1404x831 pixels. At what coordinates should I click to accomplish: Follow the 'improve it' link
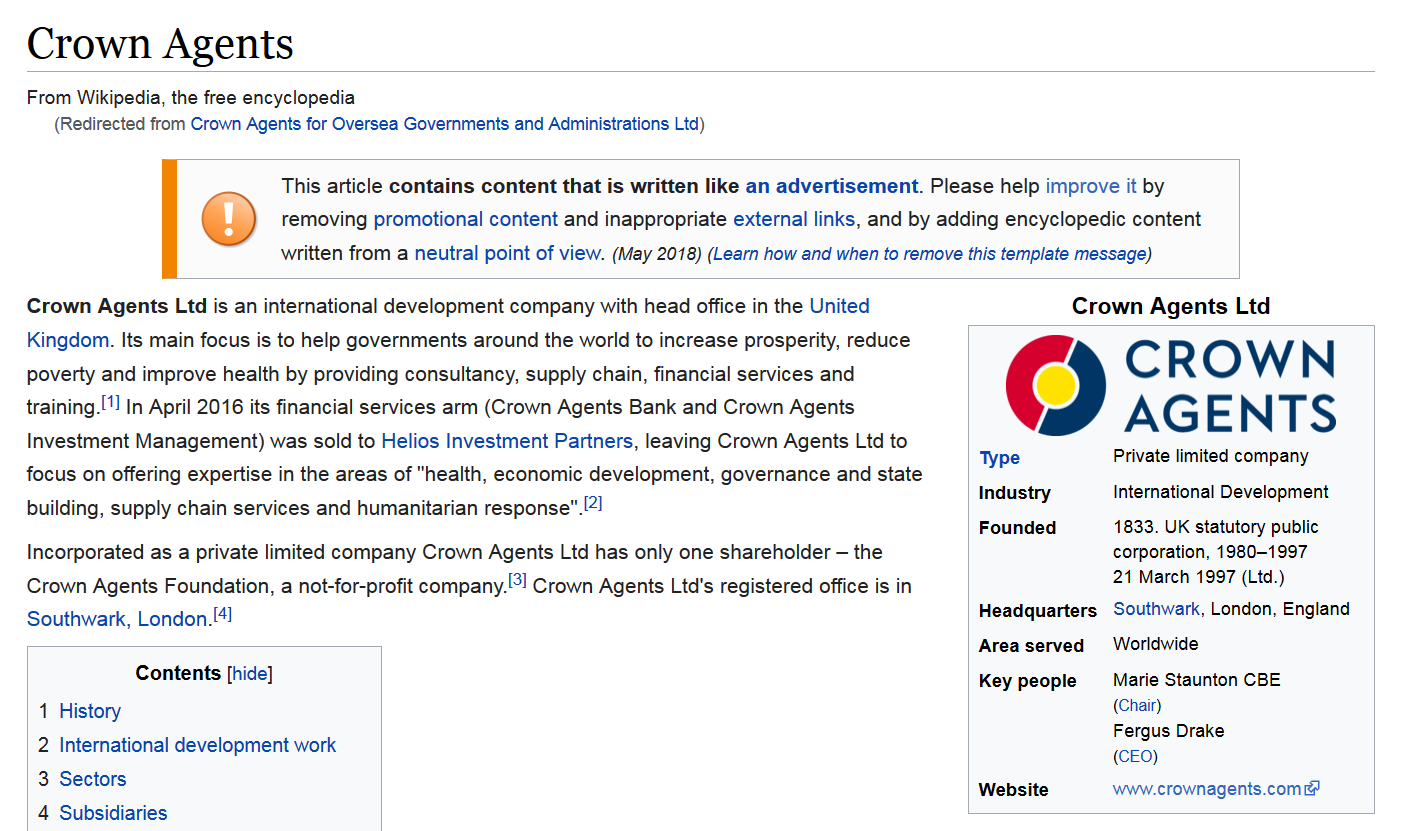tap(1091, 186)
